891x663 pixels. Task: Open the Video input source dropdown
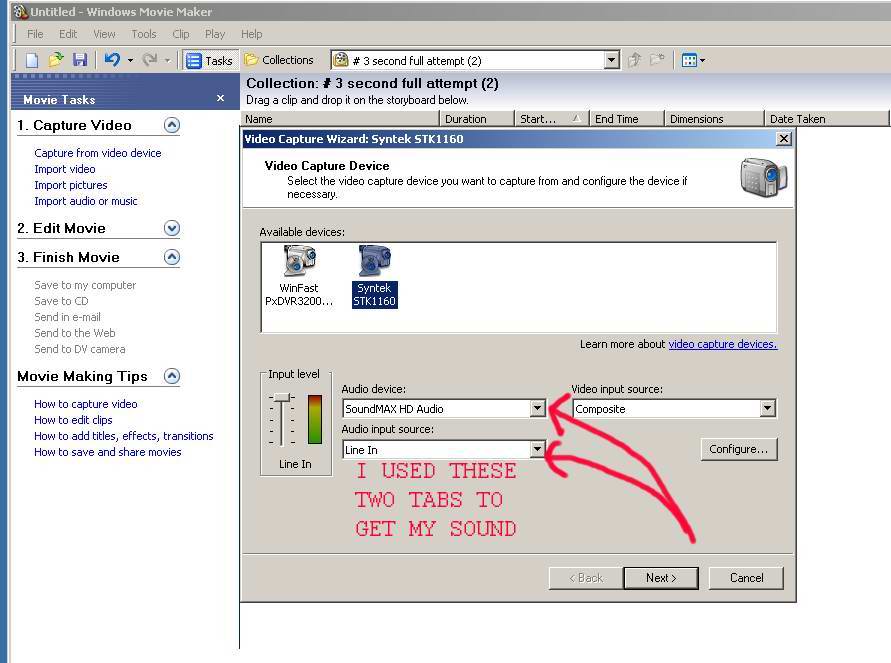tap(768, 408)
